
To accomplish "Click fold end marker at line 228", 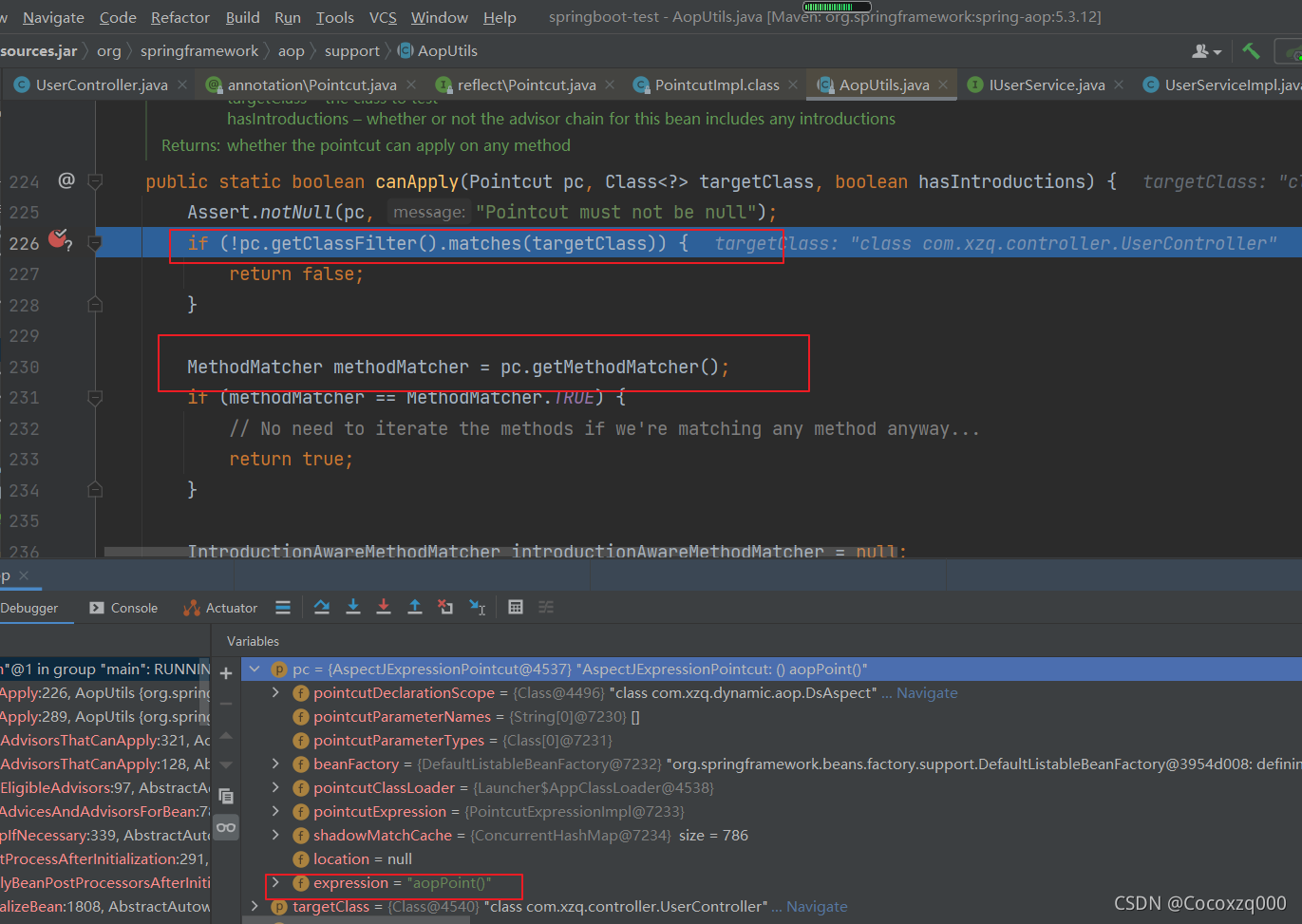I will click(x=95, y=305).
